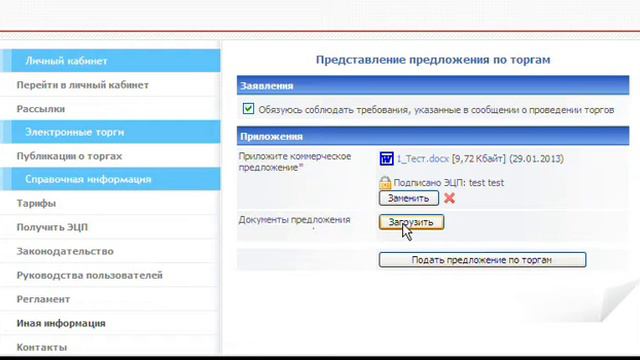Open the 1_Тест.docx file link
Viewport: 640px width, 360px height.
(423, 159)
